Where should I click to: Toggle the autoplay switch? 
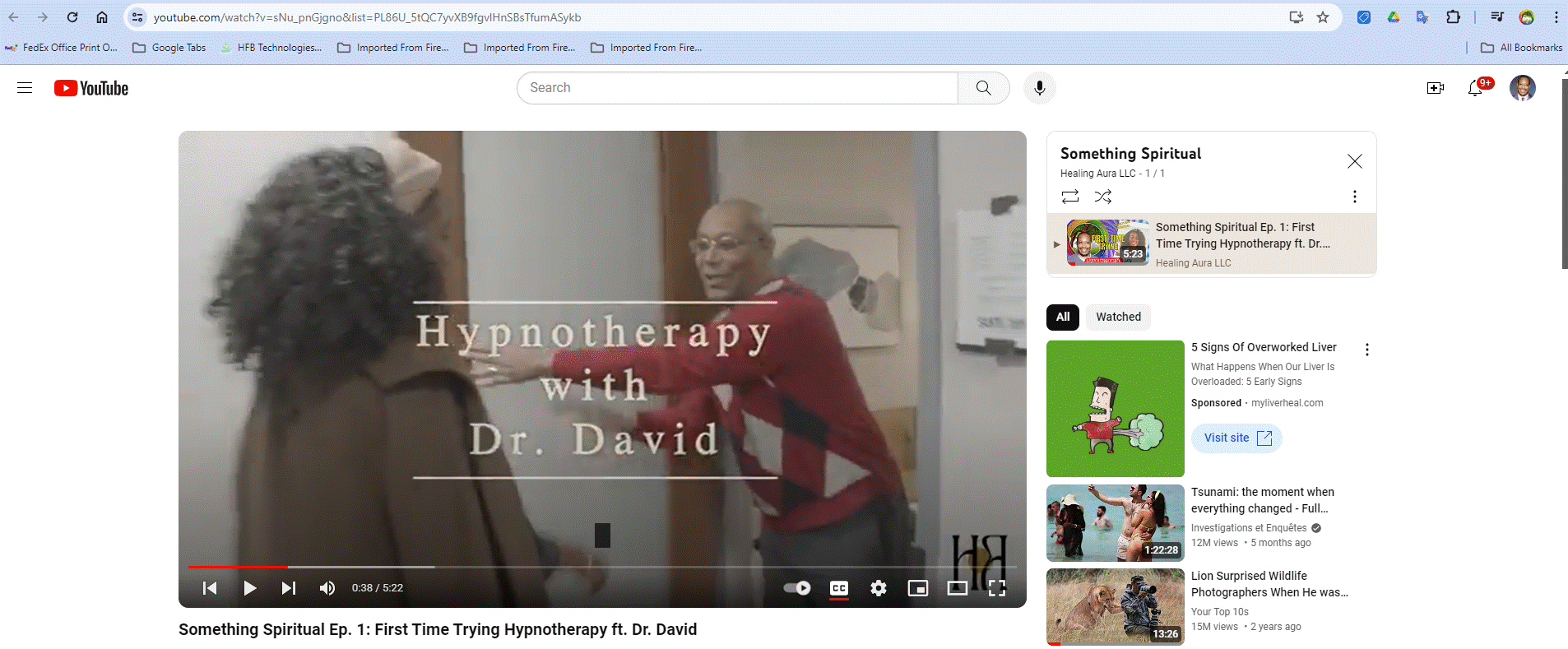pos(796,588)
